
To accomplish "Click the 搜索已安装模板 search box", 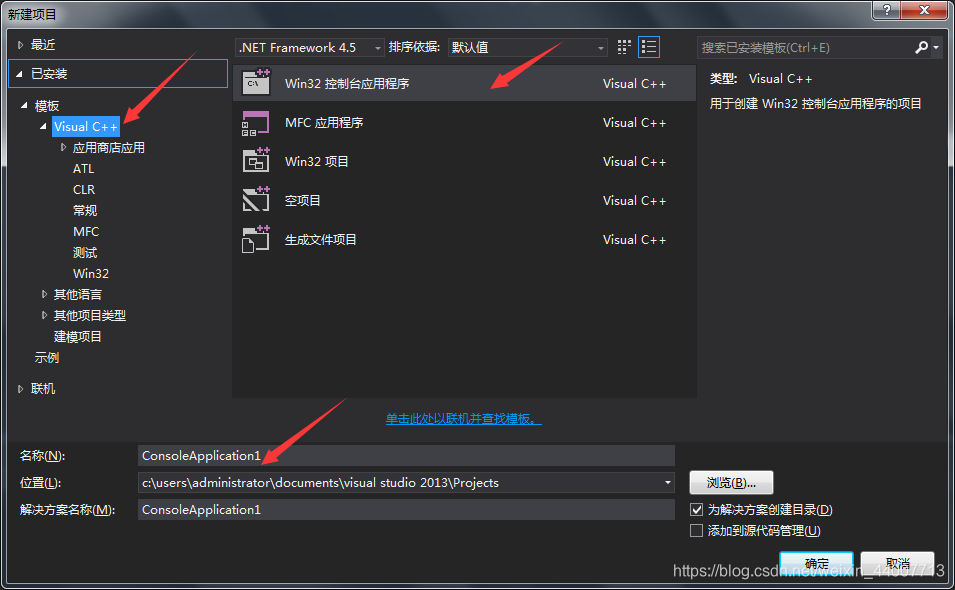I will (805, 47).
